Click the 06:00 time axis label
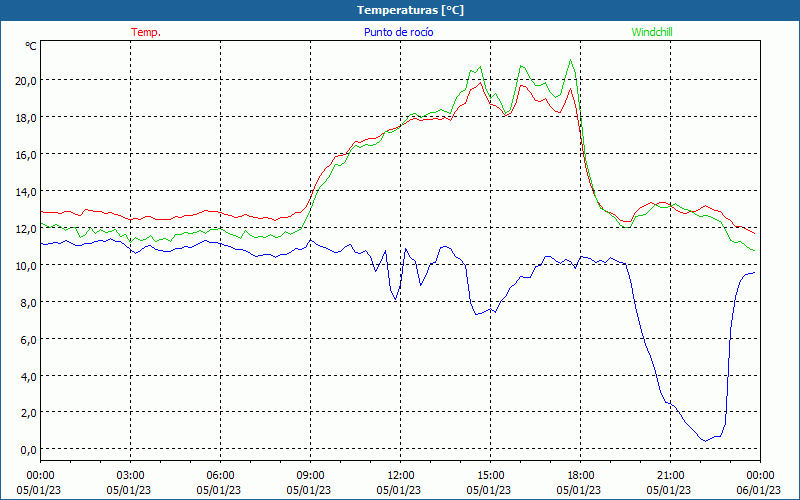The width and height of the screenshot is (800, 500). (220, 476)
